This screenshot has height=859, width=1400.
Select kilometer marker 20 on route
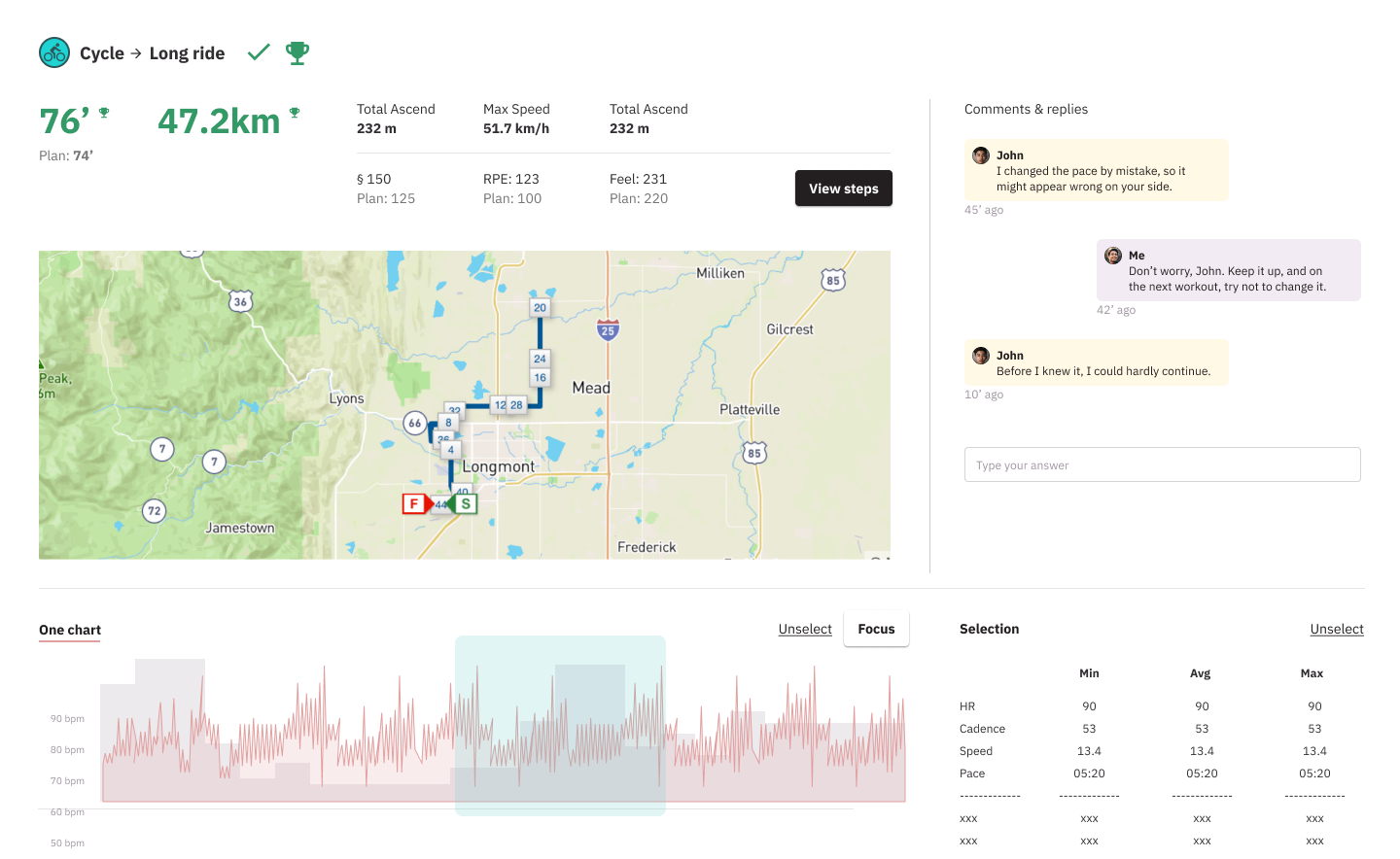(x=540, y=308)
